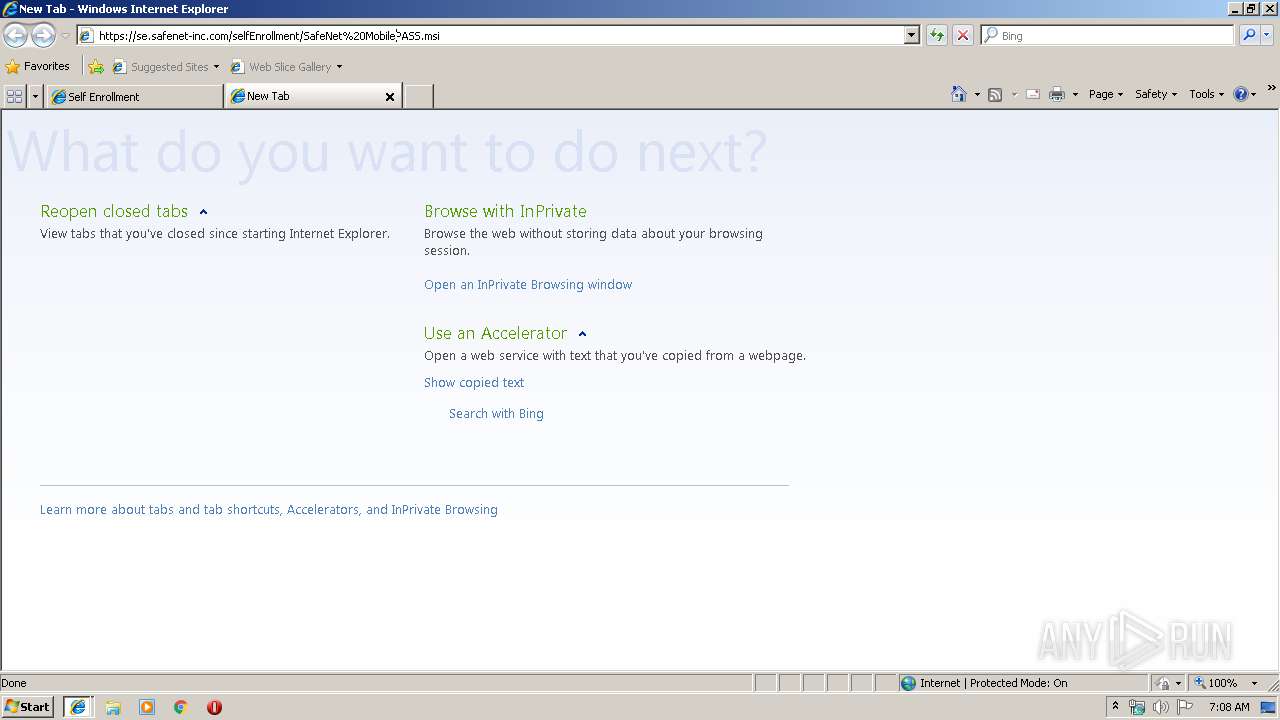This screenshot has height=720, width=1280.
Task: Collapse the Use an Accelerator section
Action: 582,334
